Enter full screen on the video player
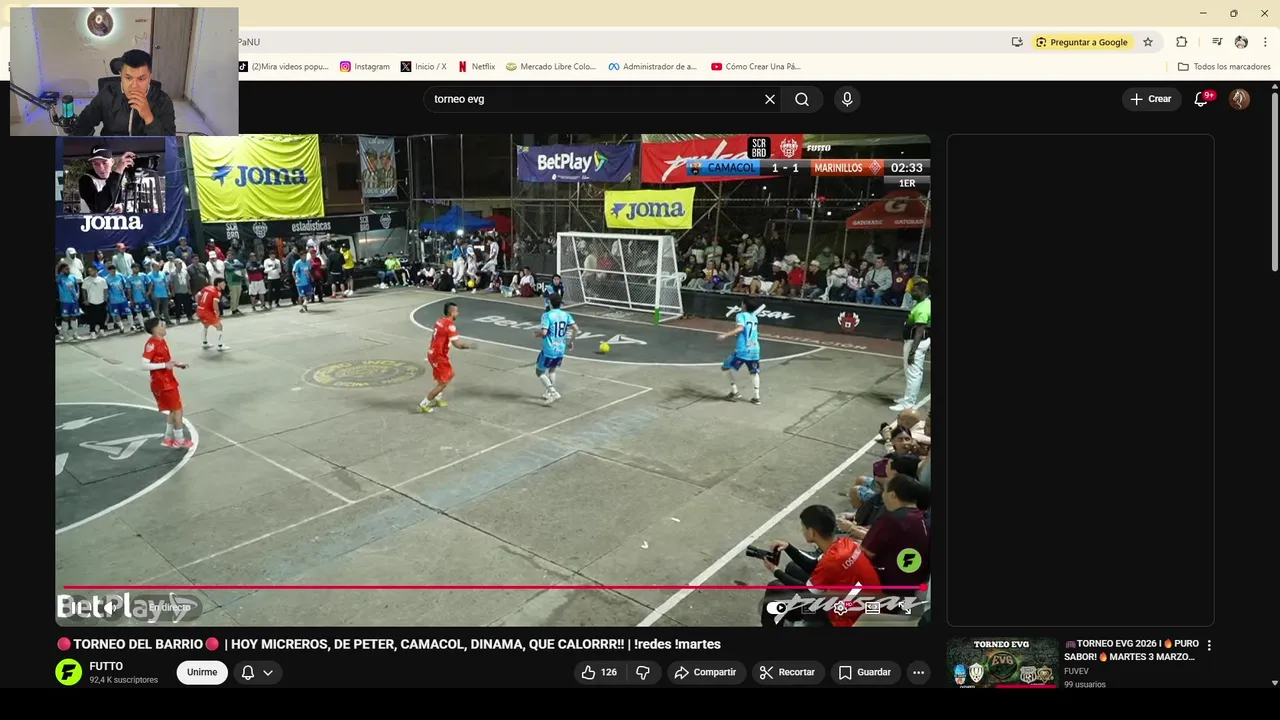 coord(905,607)
